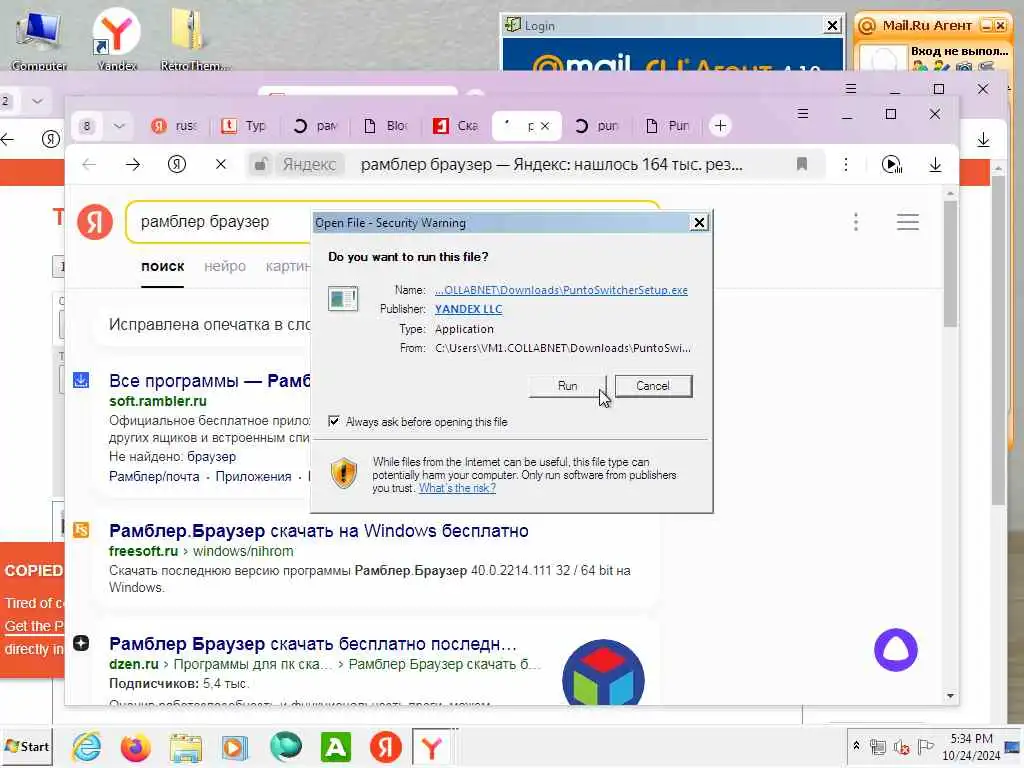1024x768 pixels.
Task: Open the PuntoSwitcherSetup.exe name link
Action: click(561, 290)
